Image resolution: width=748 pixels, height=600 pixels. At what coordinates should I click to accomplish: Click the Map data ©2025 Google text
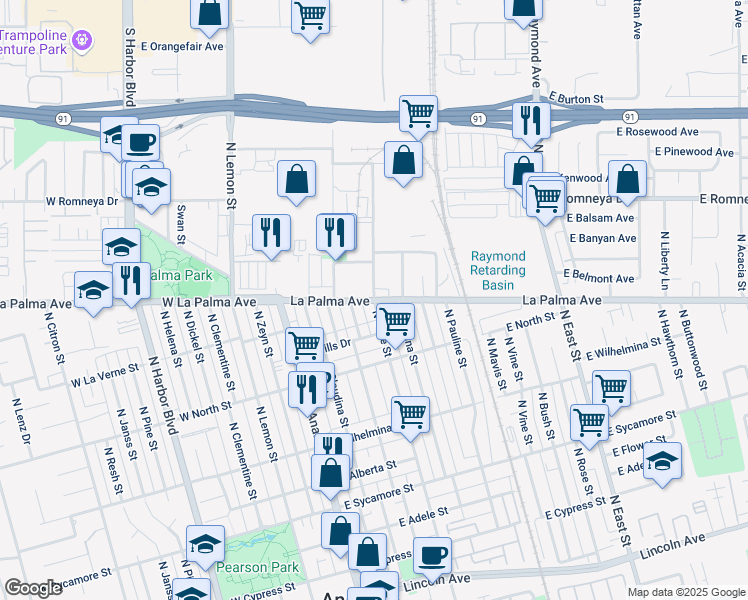click(686, 592)
